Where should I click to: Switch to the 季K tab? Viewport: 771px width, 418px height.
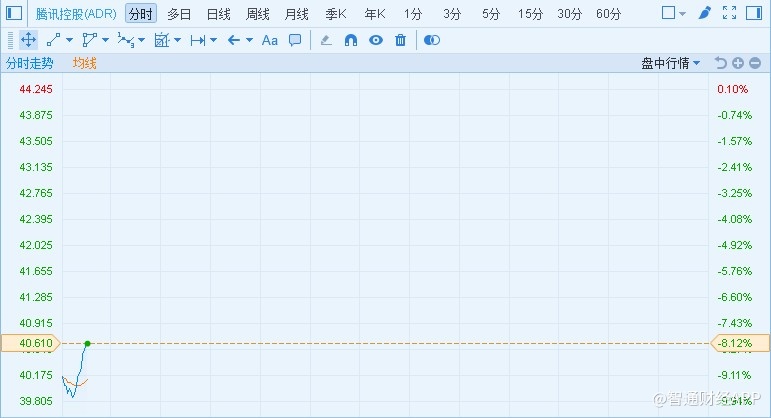point(336,14)
